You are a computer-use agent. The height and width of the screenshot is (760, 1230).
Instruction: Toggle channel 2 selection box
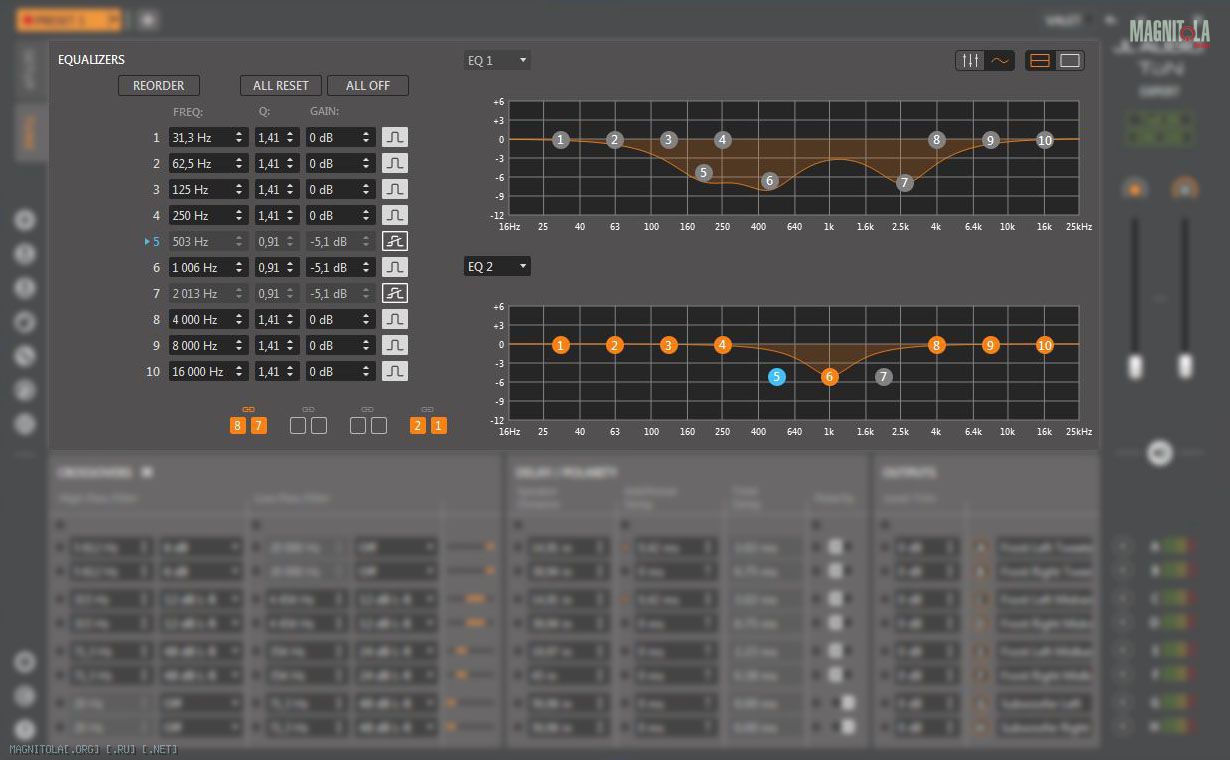click(418, 426)
